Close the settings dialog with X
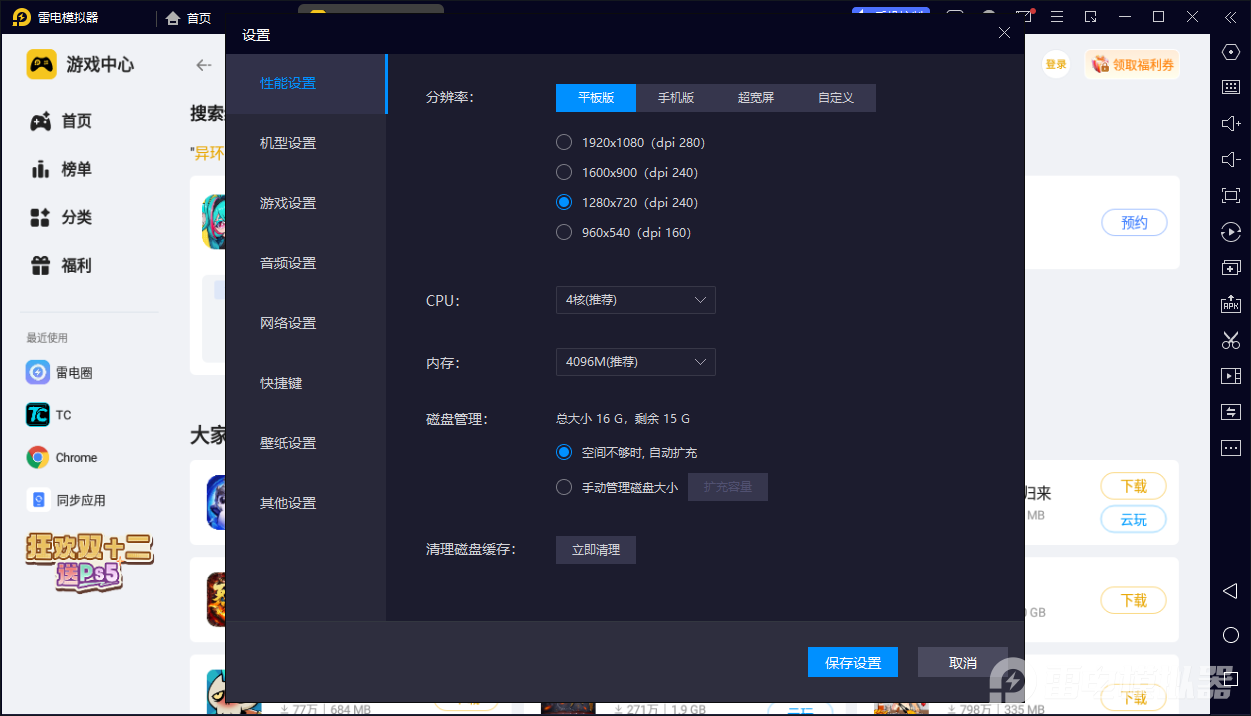Screen dimensions: 1251x716 (1004, 33)
